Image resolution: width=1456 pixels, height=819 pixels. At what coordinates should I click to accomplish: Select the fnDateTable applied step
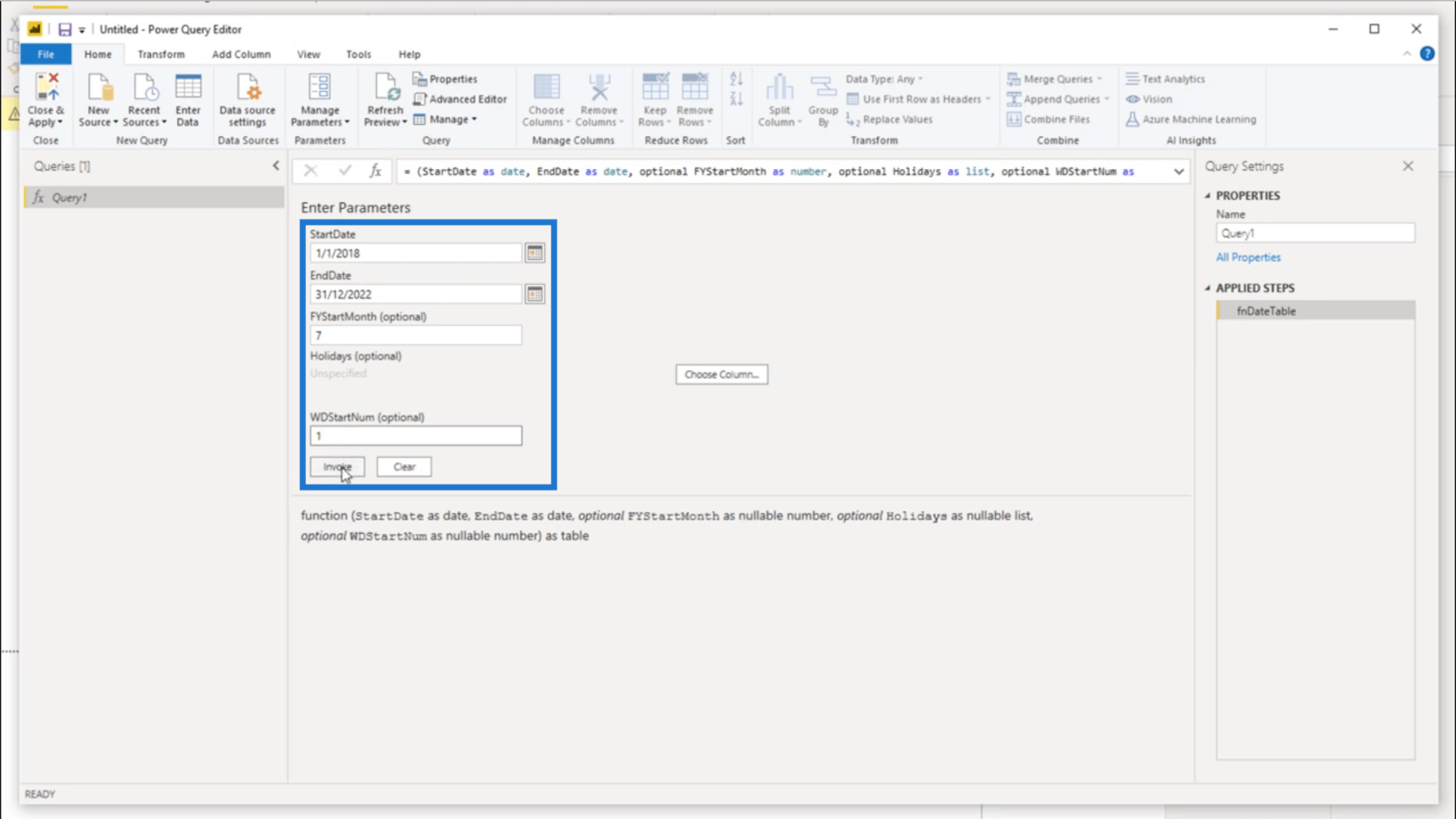pyautogui.click(x=1316, y=311)
